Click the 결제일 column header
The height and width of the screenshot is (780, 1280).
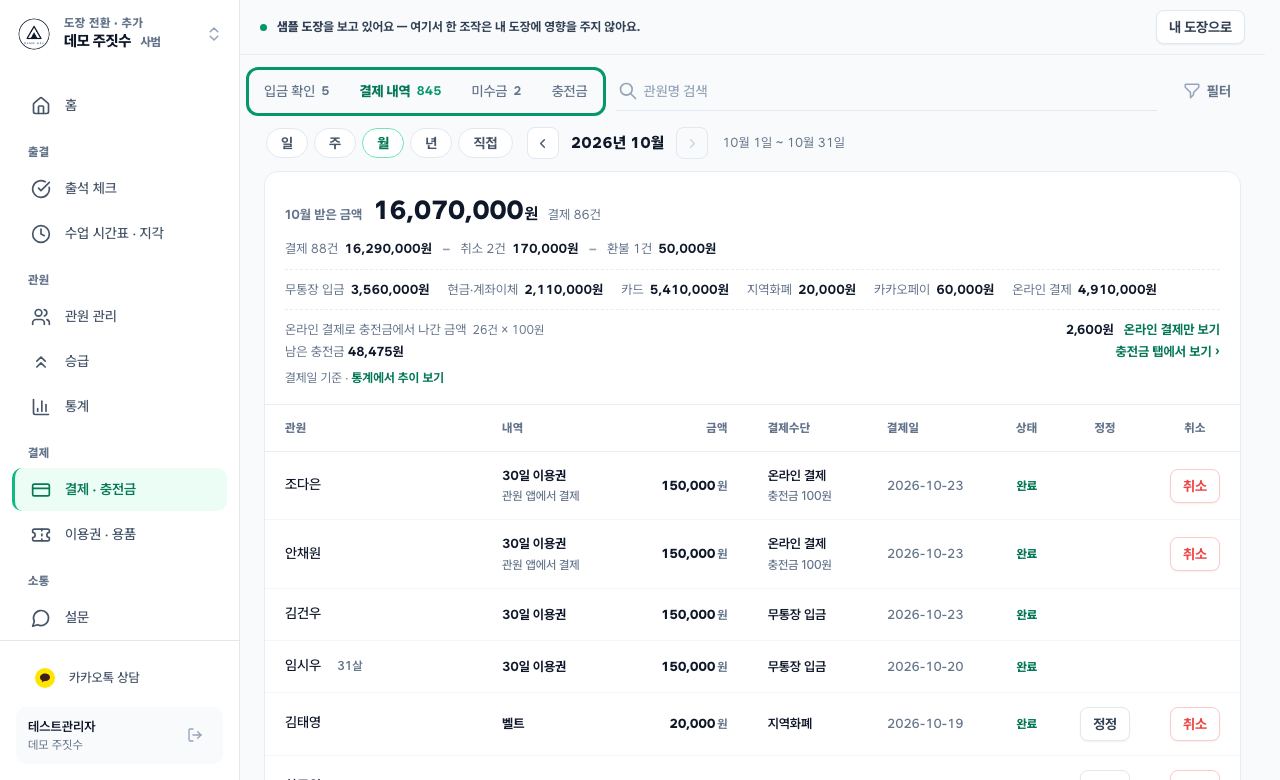click(x=902, y=428)
